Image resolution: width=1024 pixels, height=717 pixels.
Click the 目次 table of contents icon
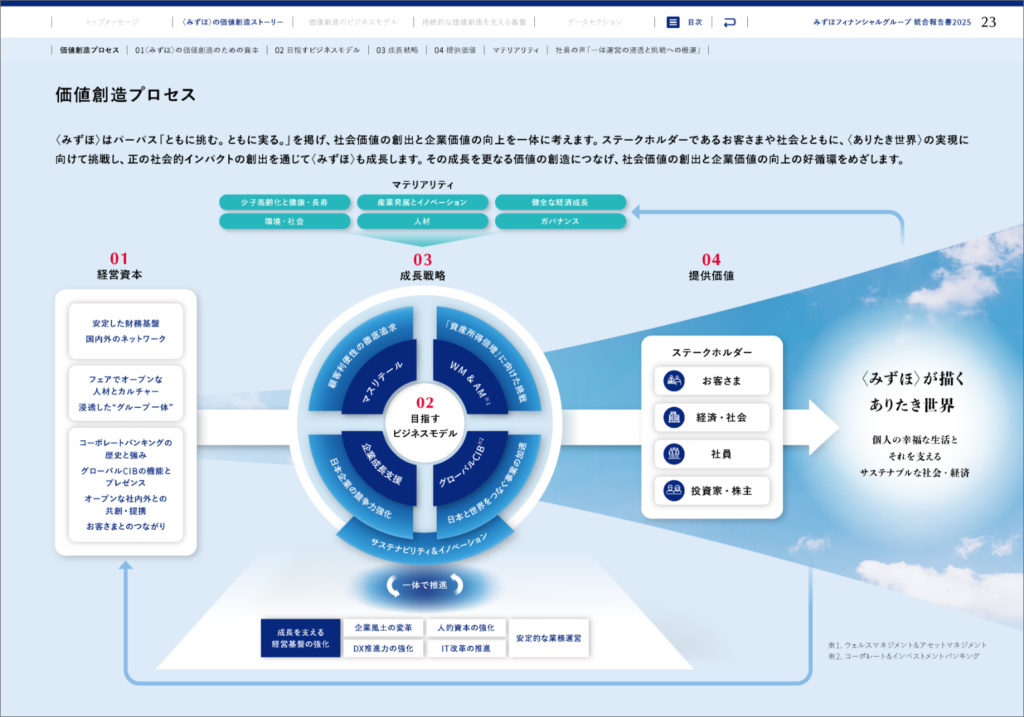pyautogui.click(x=673, y=21)
